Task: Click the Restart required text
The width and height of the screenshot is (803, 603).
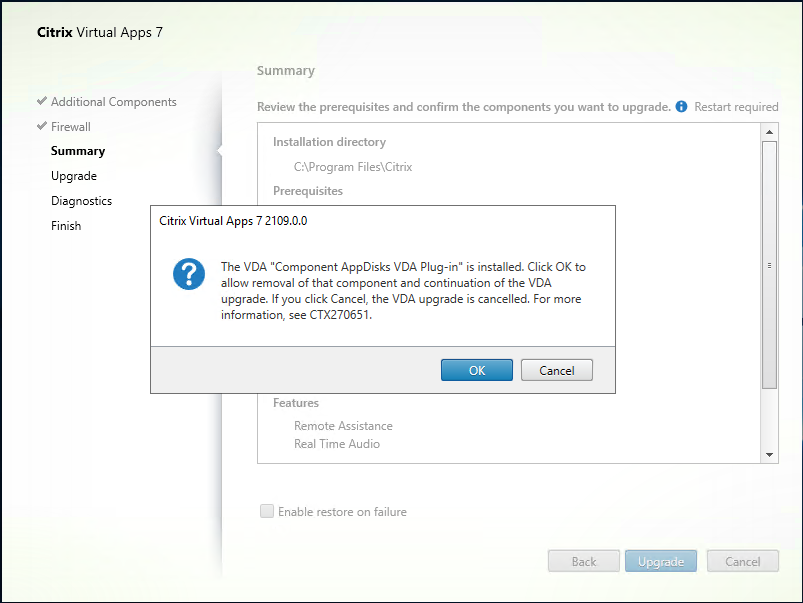Action: point(736,107)
